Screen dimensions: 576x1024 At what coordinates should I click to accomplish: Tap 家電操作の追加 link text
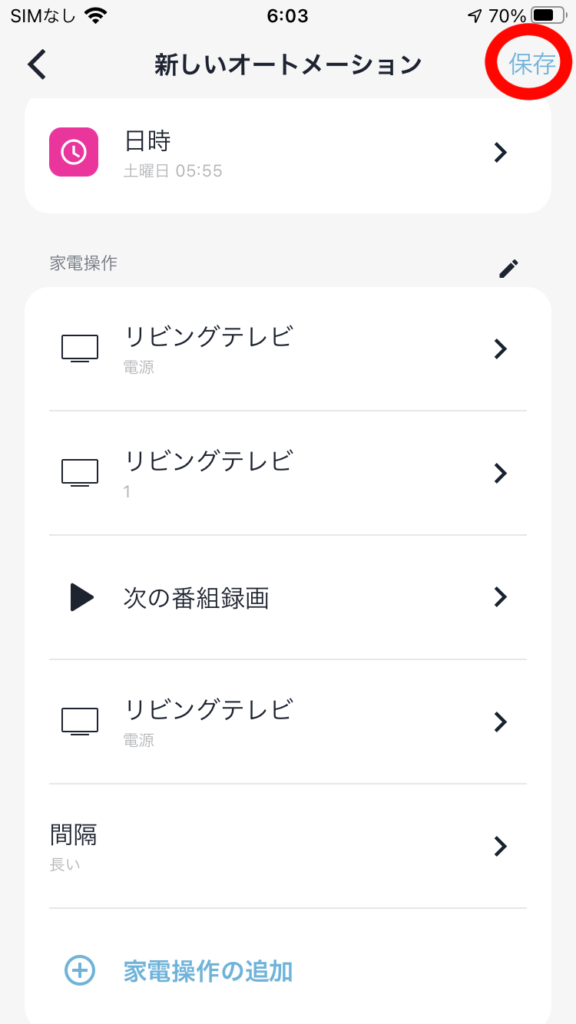point(208,971)
